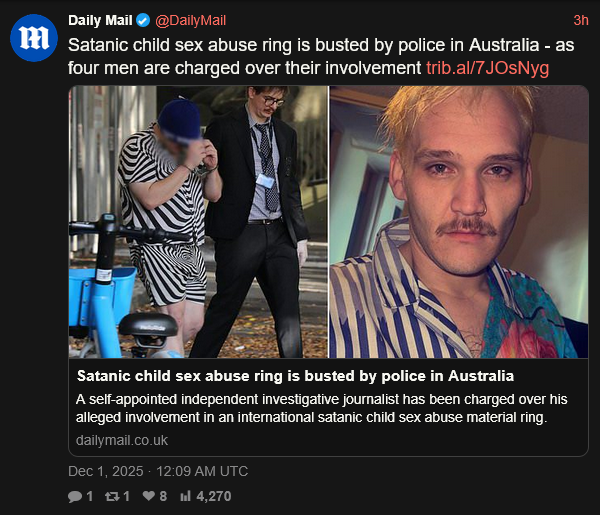Like the tweet with heart icon

148,496
